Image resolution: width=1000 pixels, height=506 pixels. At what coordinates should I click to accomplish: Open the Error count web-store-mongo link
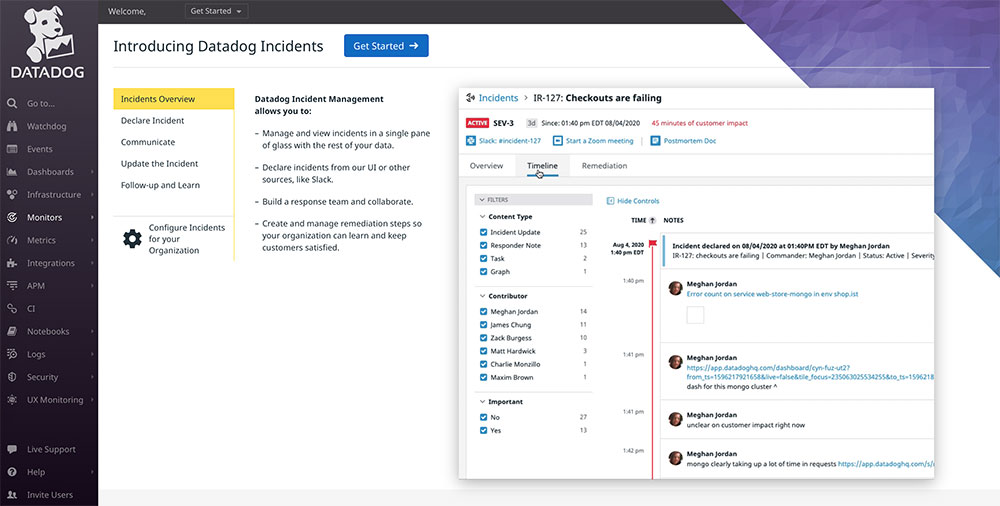click(x=772, y=294)
